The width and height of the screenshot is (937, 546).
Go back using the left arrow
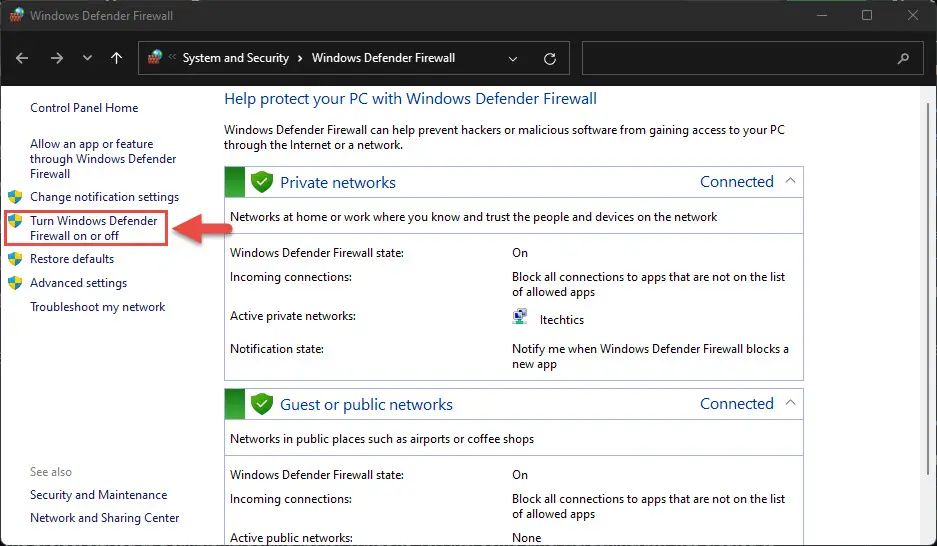coord(22,58)
